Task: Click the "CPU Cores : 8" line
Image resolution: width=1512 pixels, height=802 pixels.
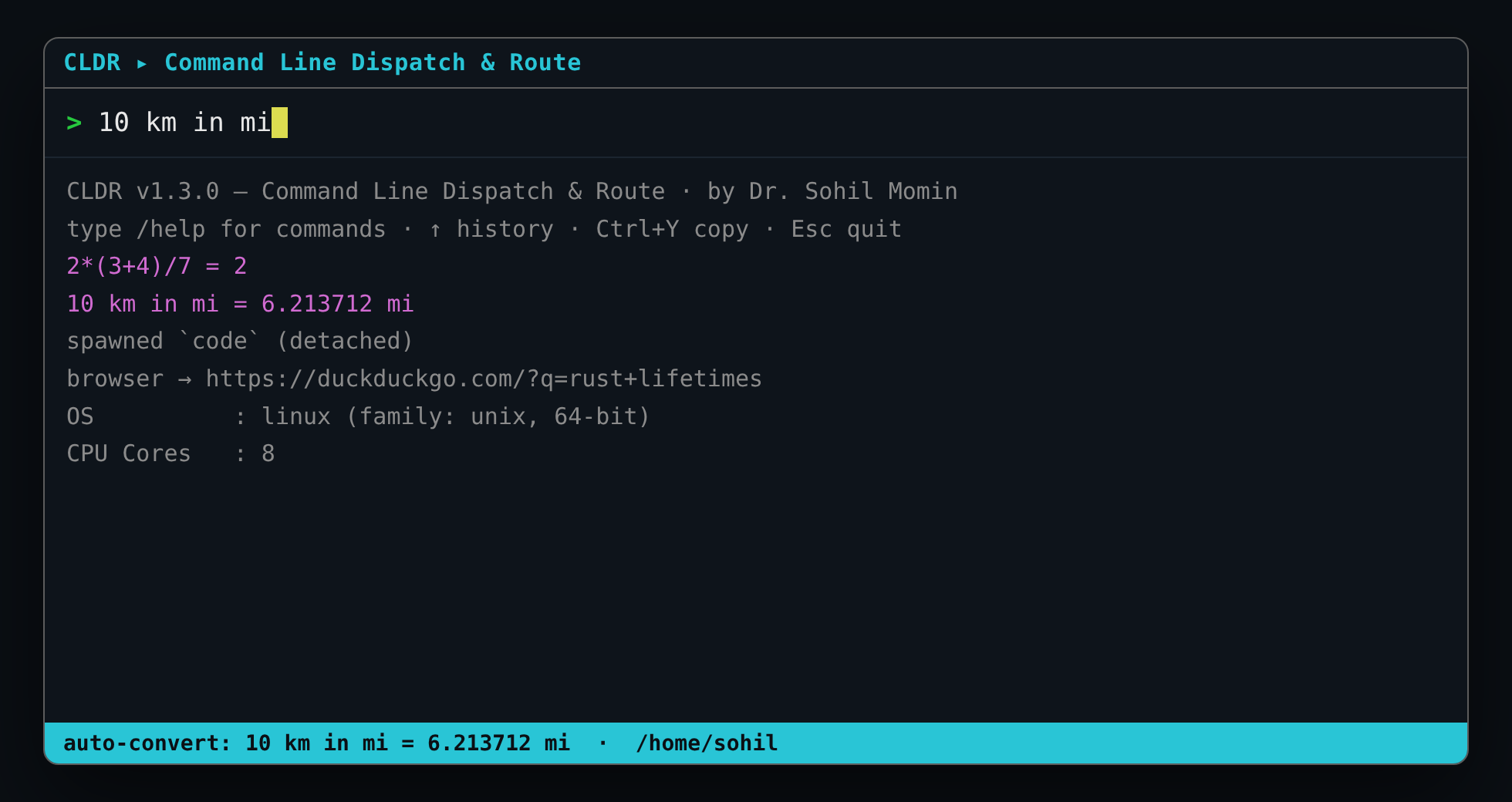Action: 170,453
